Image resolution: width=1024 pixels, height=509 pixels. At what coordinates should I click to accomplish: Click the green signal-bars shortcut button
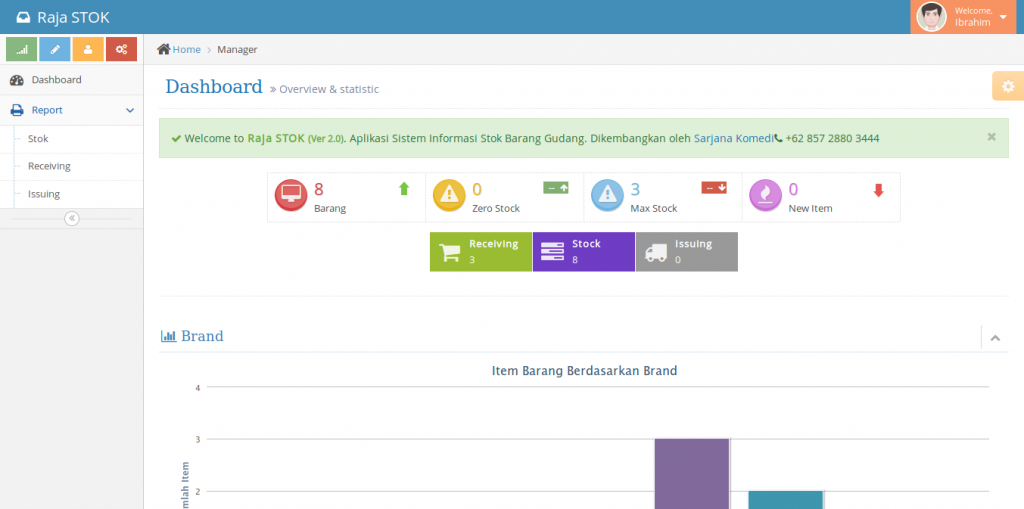click(22, 49)
